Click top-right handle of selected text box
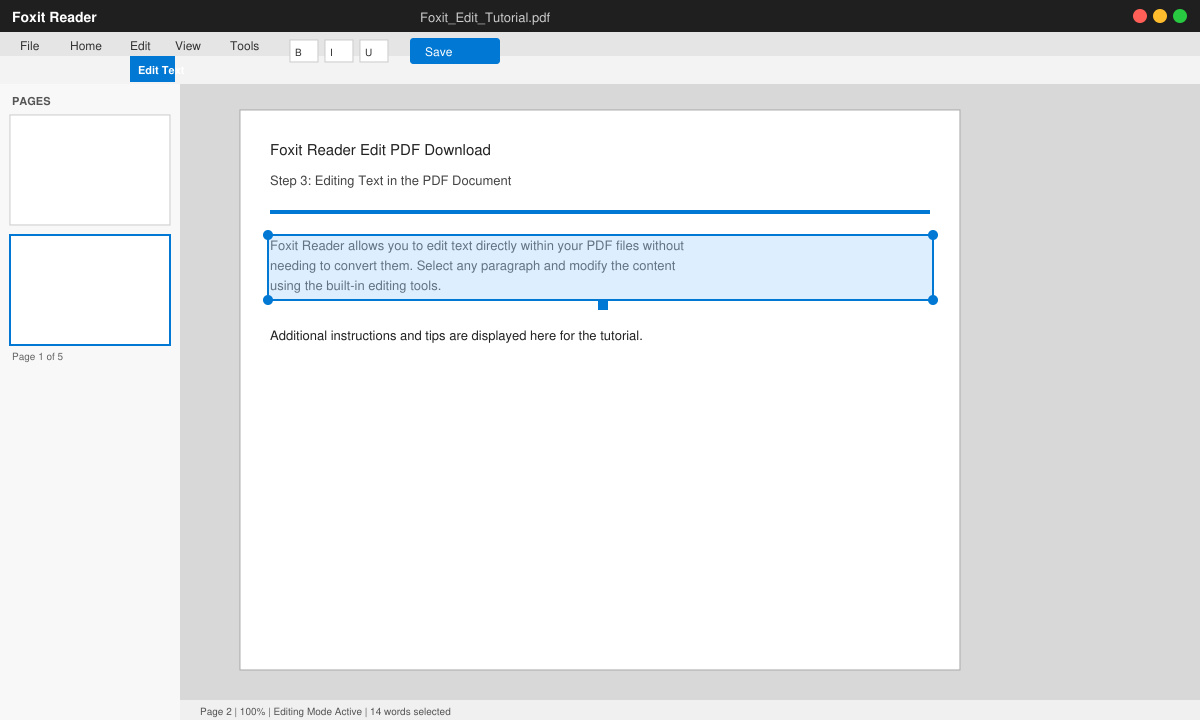This screenshot has height=720, width=1200. (933, 235)
